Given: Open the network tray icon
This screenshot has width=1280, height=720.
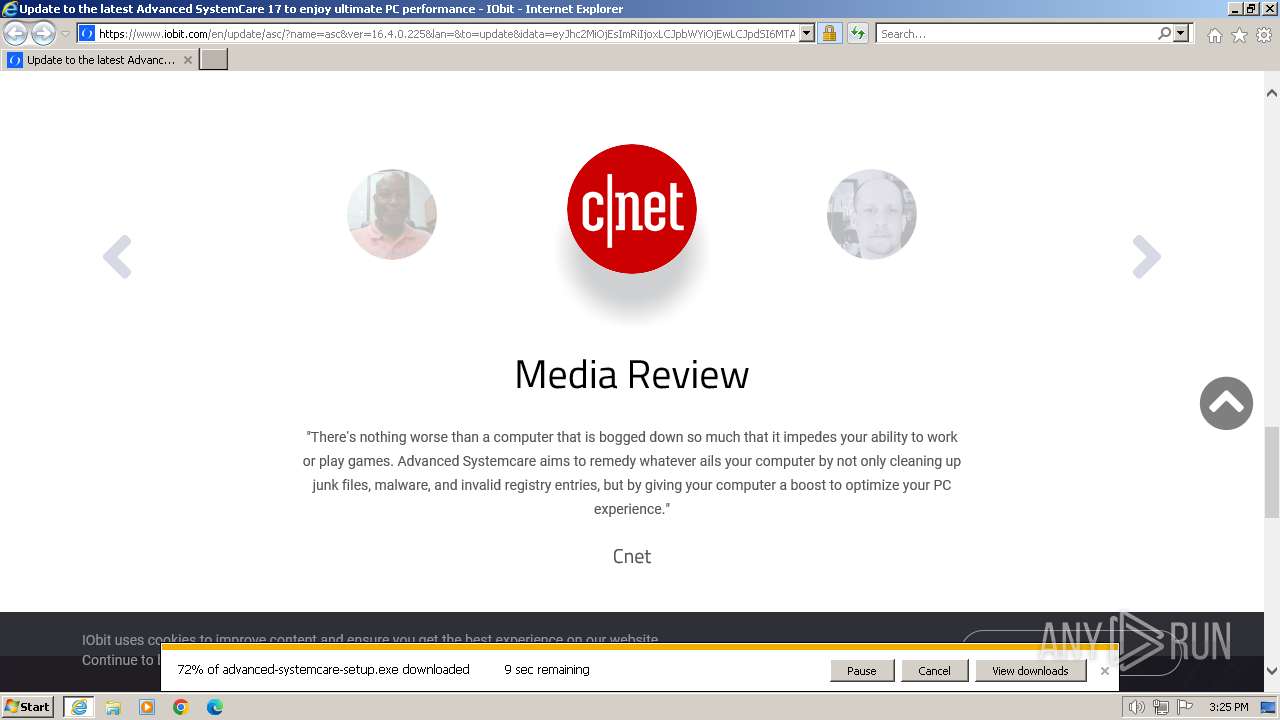Looking at the screenshot, I should tap(1161, 707).
